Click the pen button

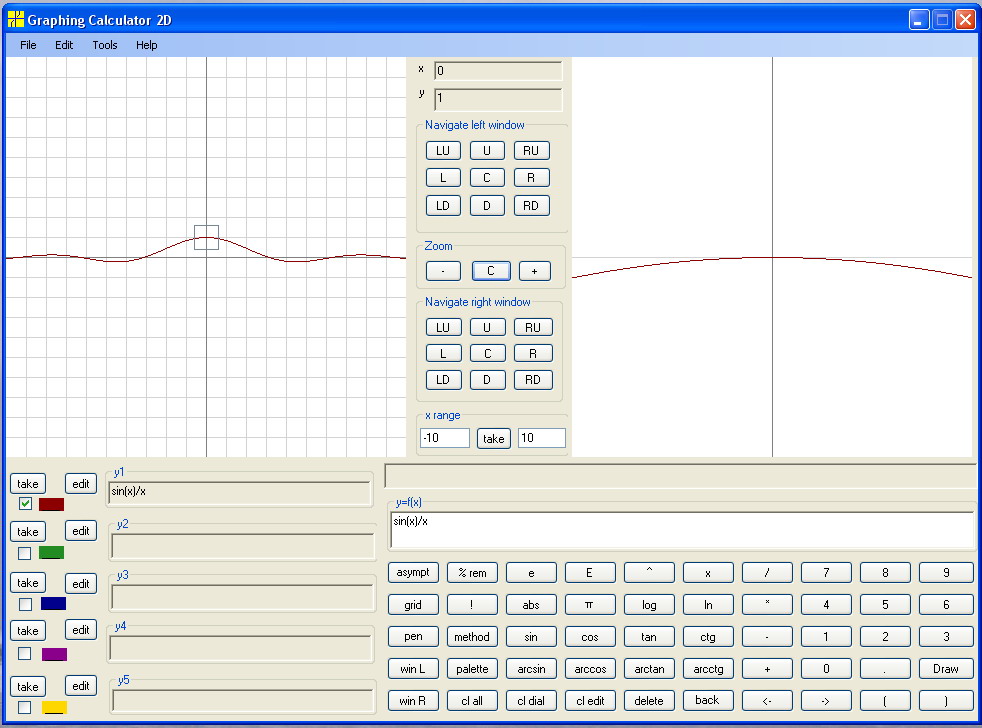click(413, 637)
